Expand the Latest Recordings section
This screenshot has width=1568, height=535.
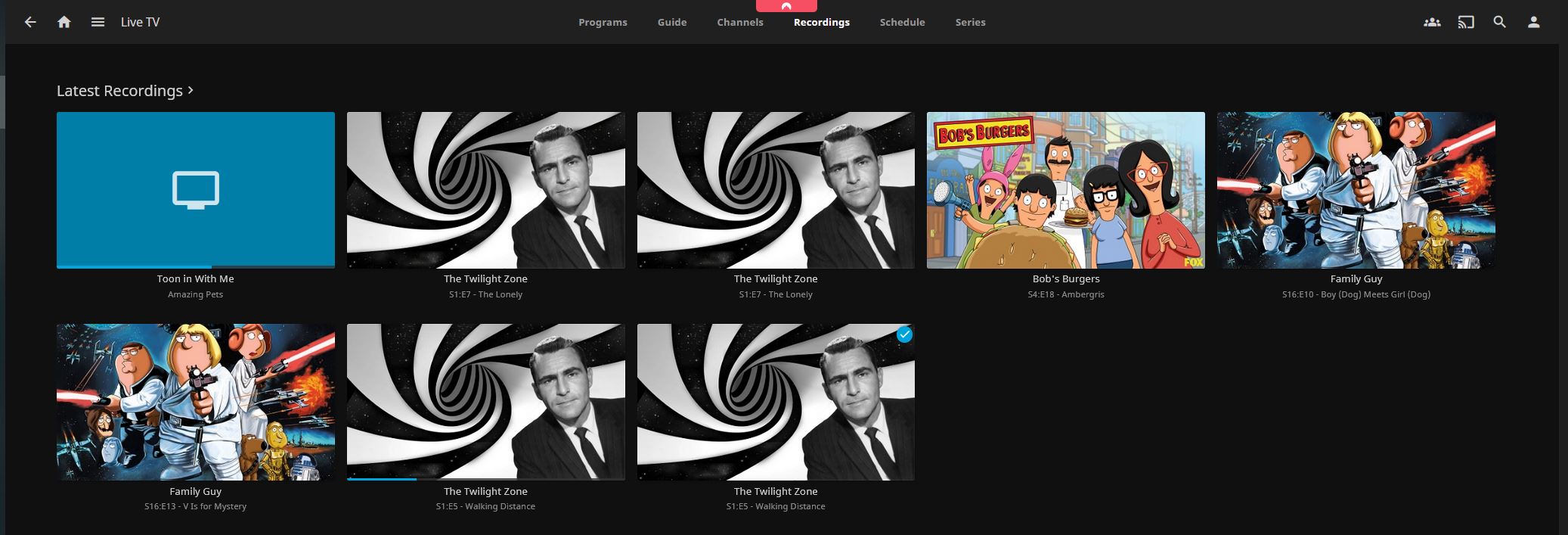(x=125, y=91)
